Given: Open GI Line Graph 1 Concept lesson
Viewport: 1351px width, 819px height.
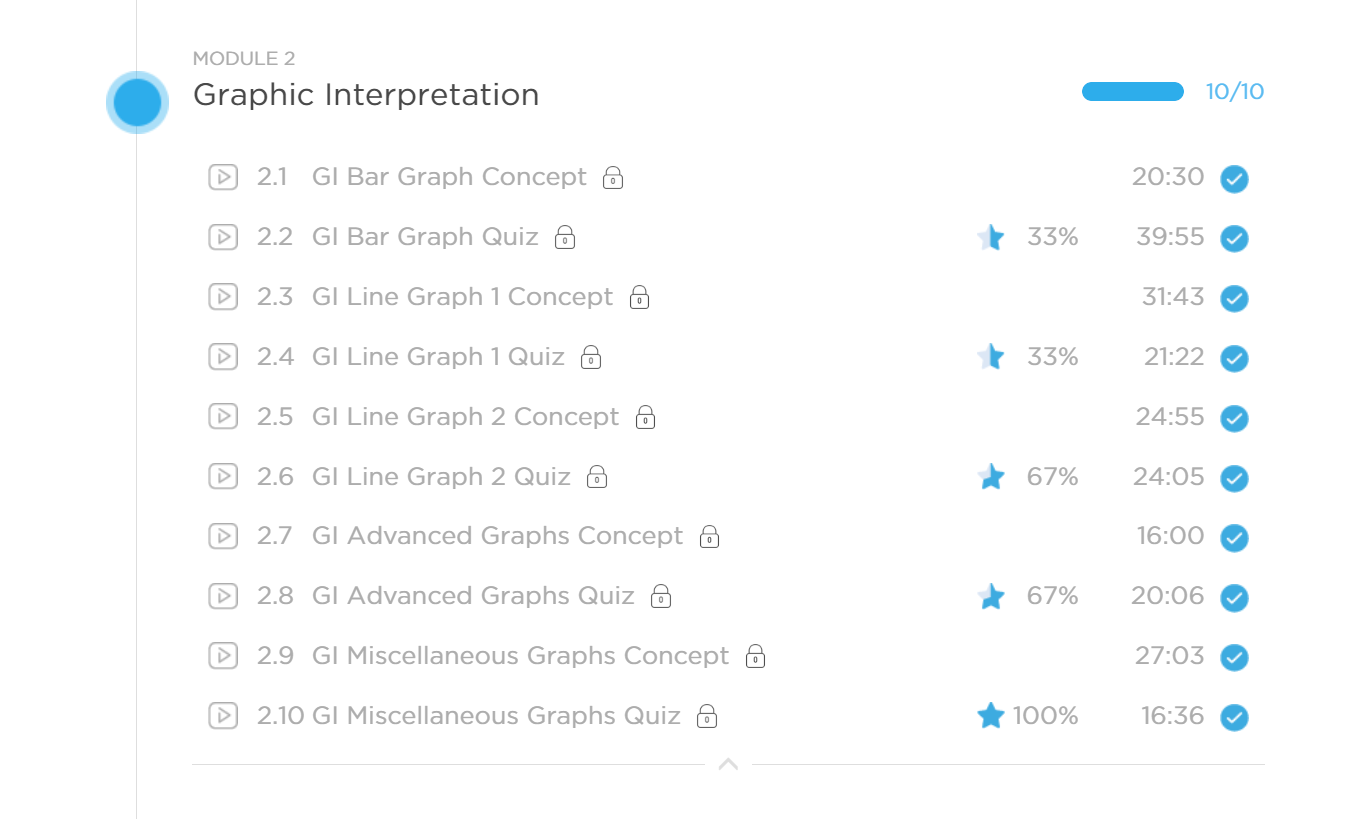Looking at the screenshot, I should pos(462,297).
